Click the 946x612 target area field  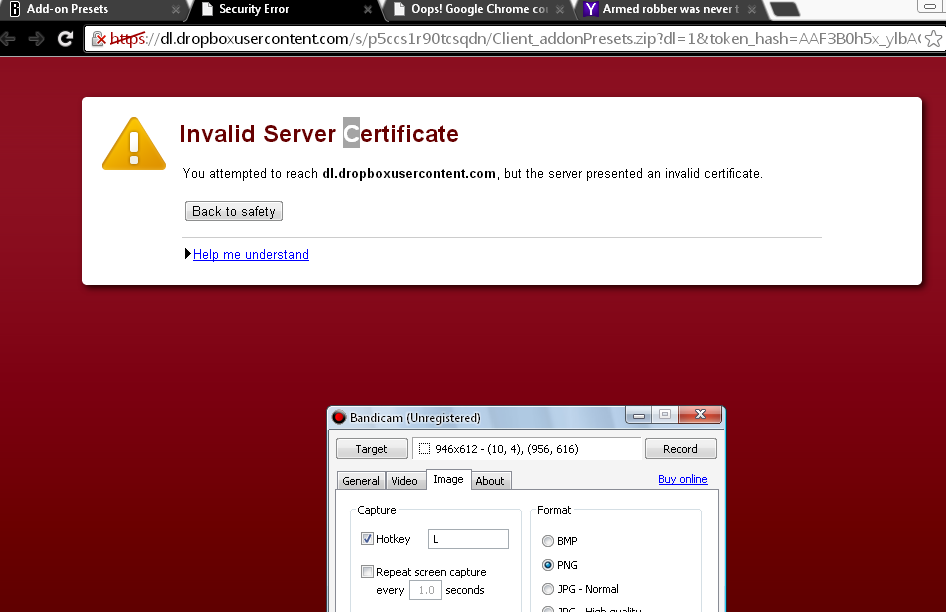(x=527, y=448)
